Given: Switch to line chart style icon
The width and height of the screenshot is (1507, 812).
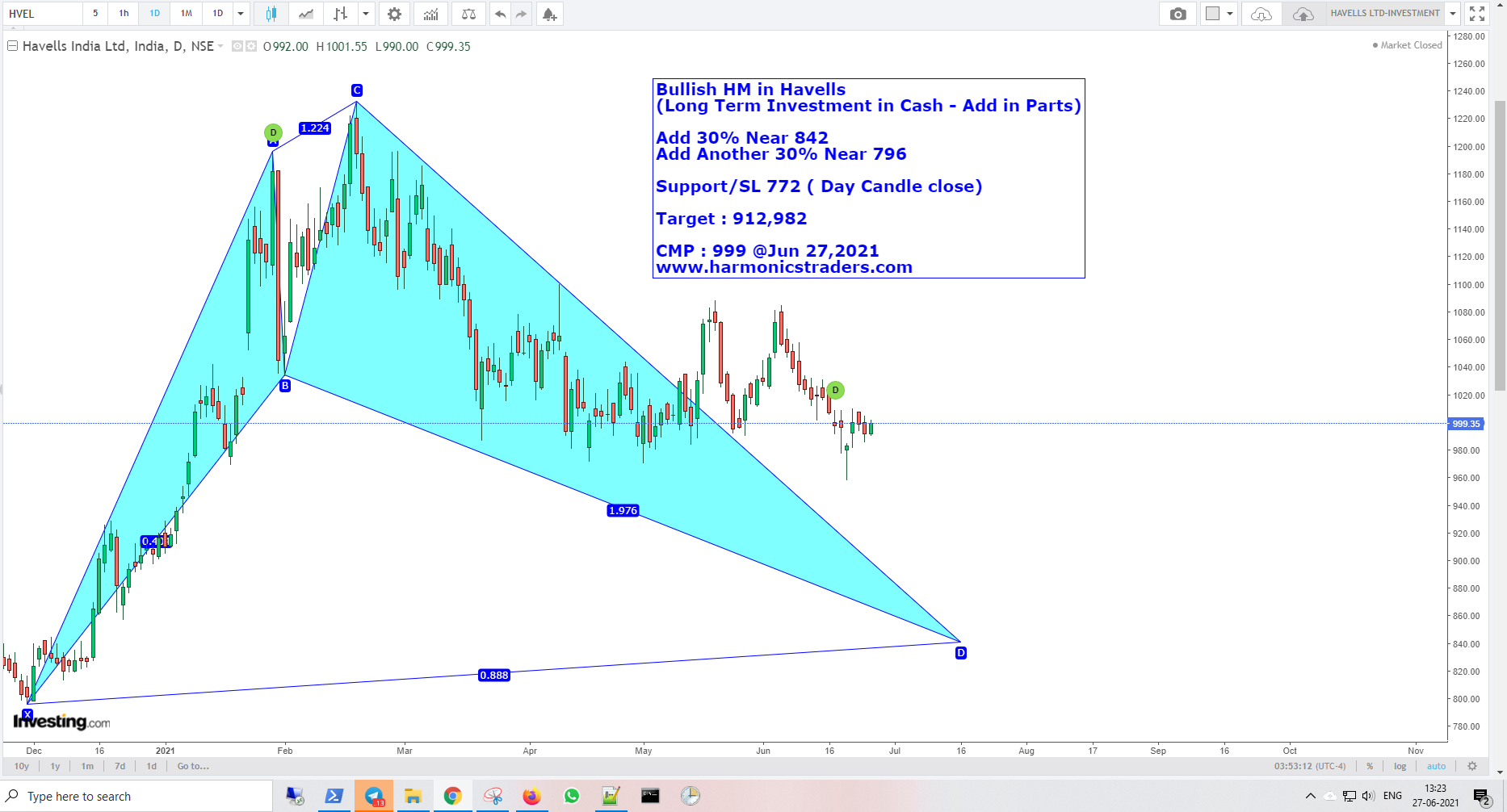Looking at the screenshot, I should [x=306, y=14].
